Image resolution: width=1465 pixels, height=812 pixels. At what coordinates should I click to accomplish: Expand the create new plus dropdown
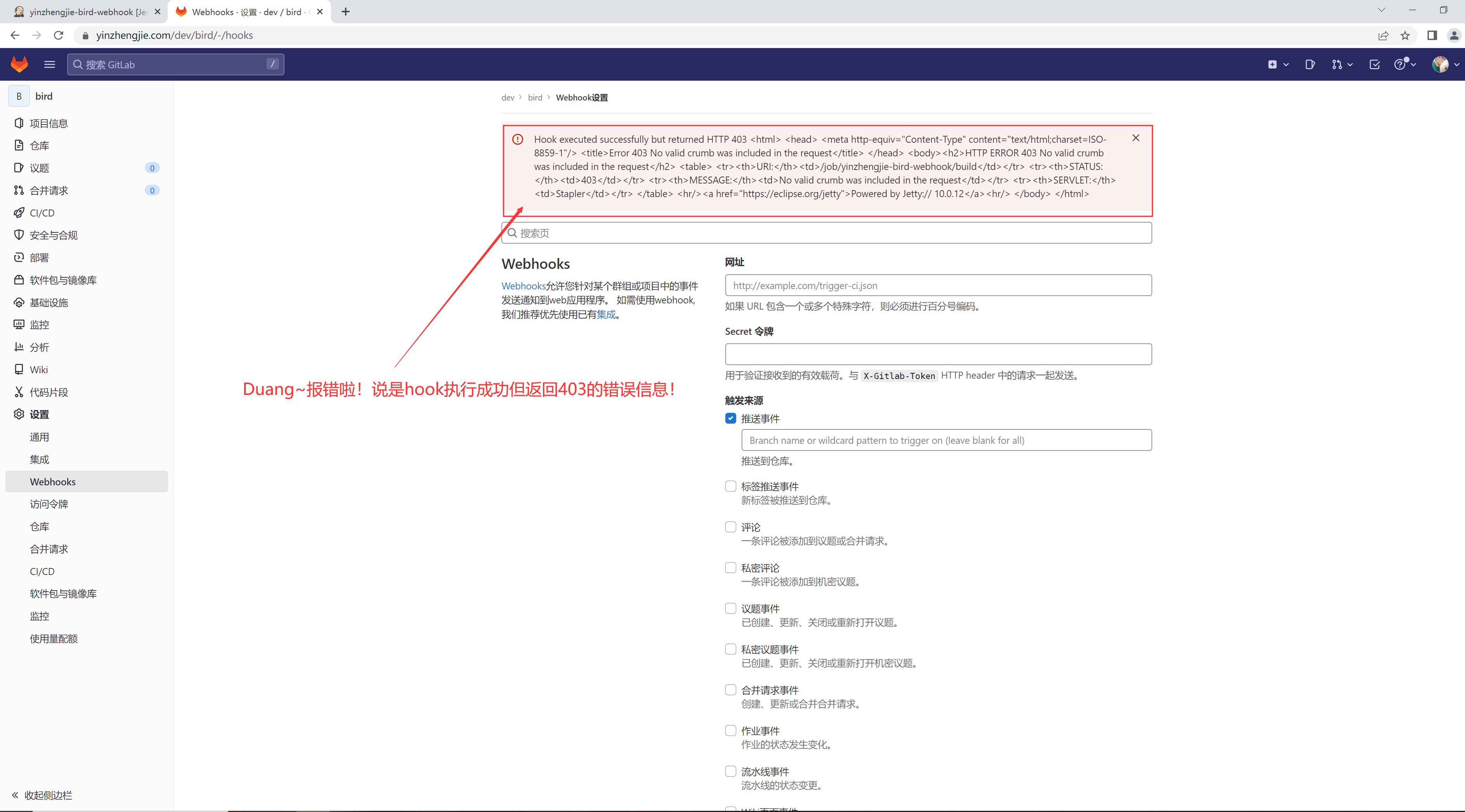click(1277, 64)
